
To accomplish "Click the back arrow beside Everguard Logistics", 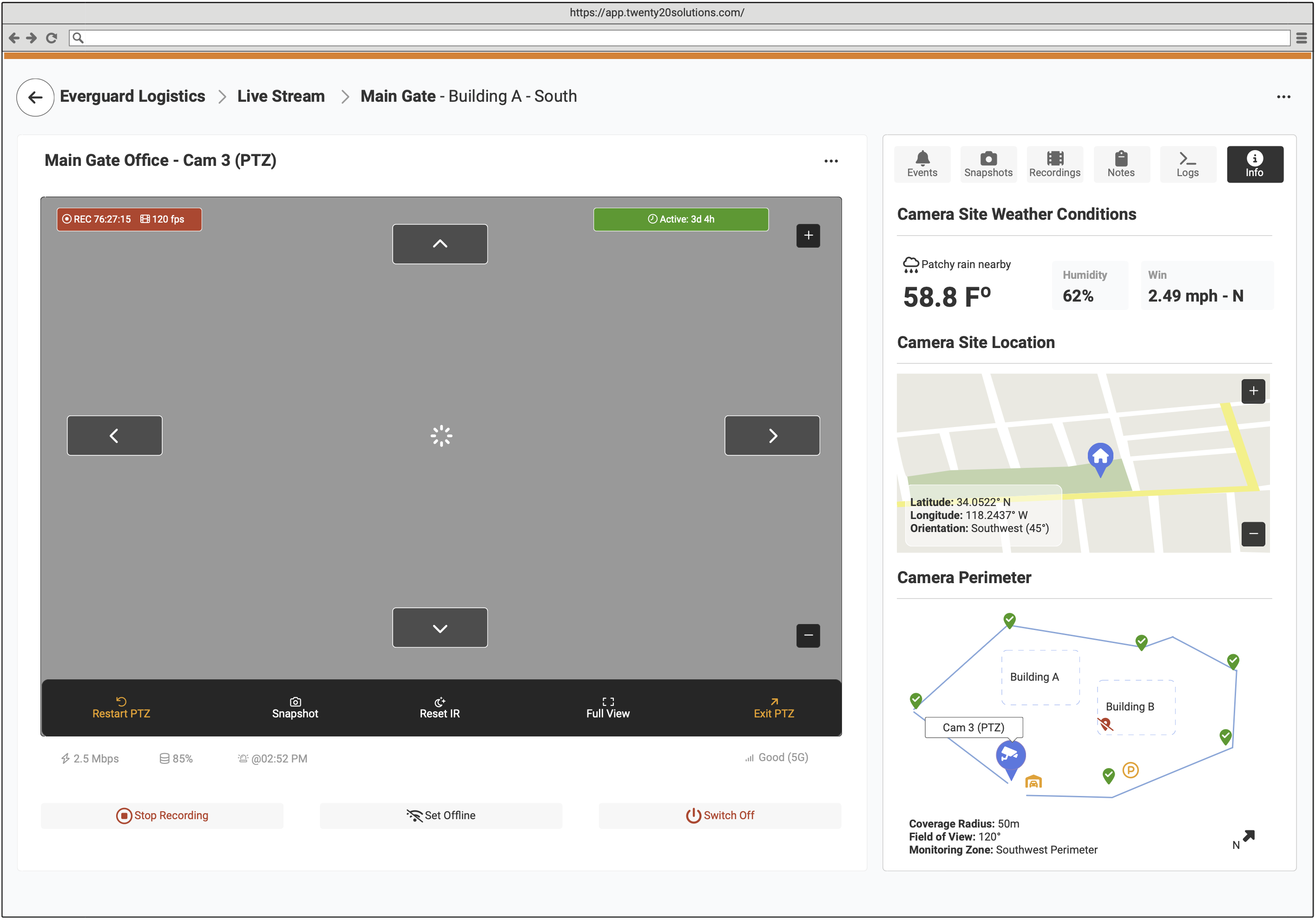I will (x=35, y=97).
